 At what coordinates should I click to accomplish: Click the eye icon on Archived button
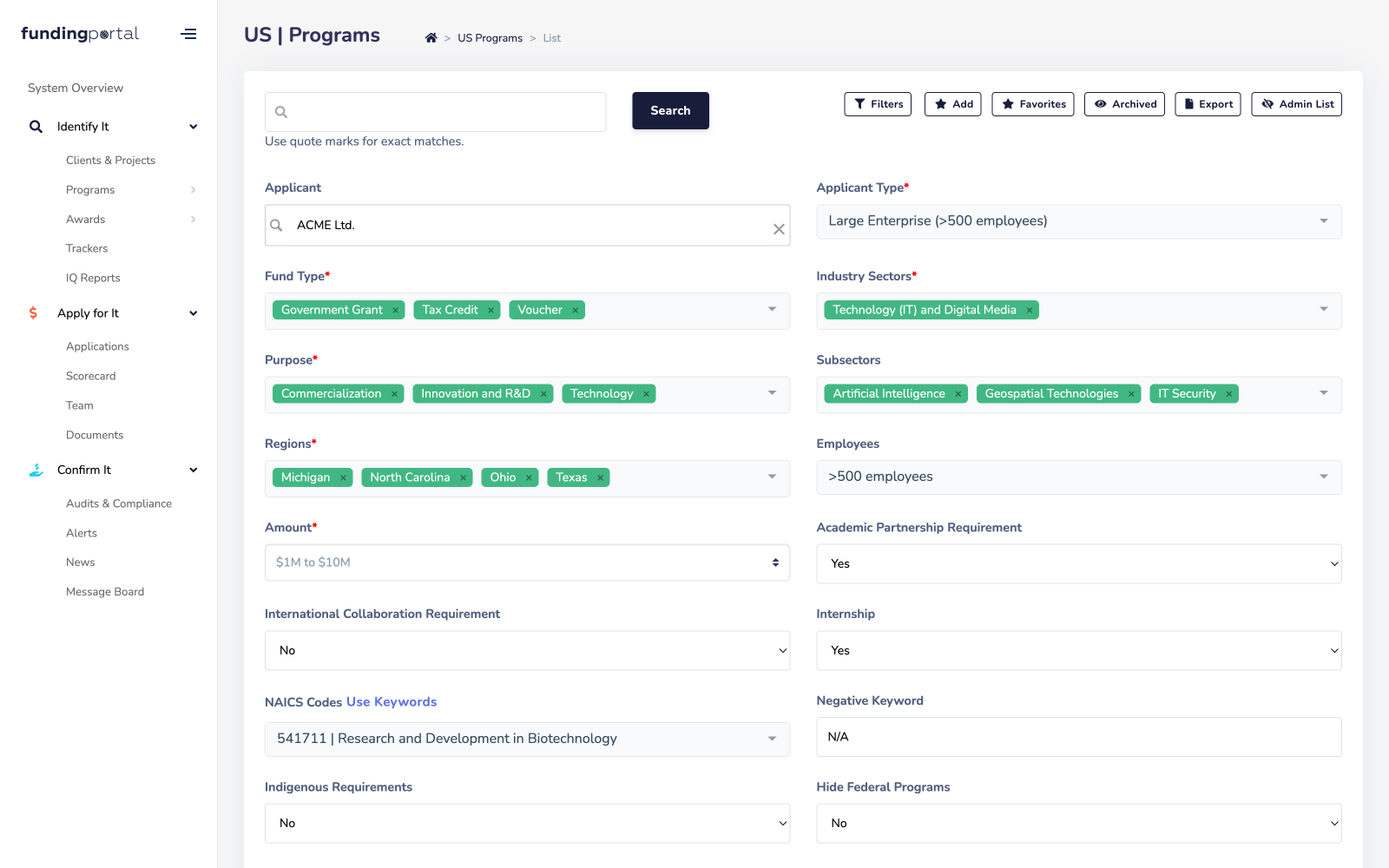pyautogui.click(x=1099, y=103)
